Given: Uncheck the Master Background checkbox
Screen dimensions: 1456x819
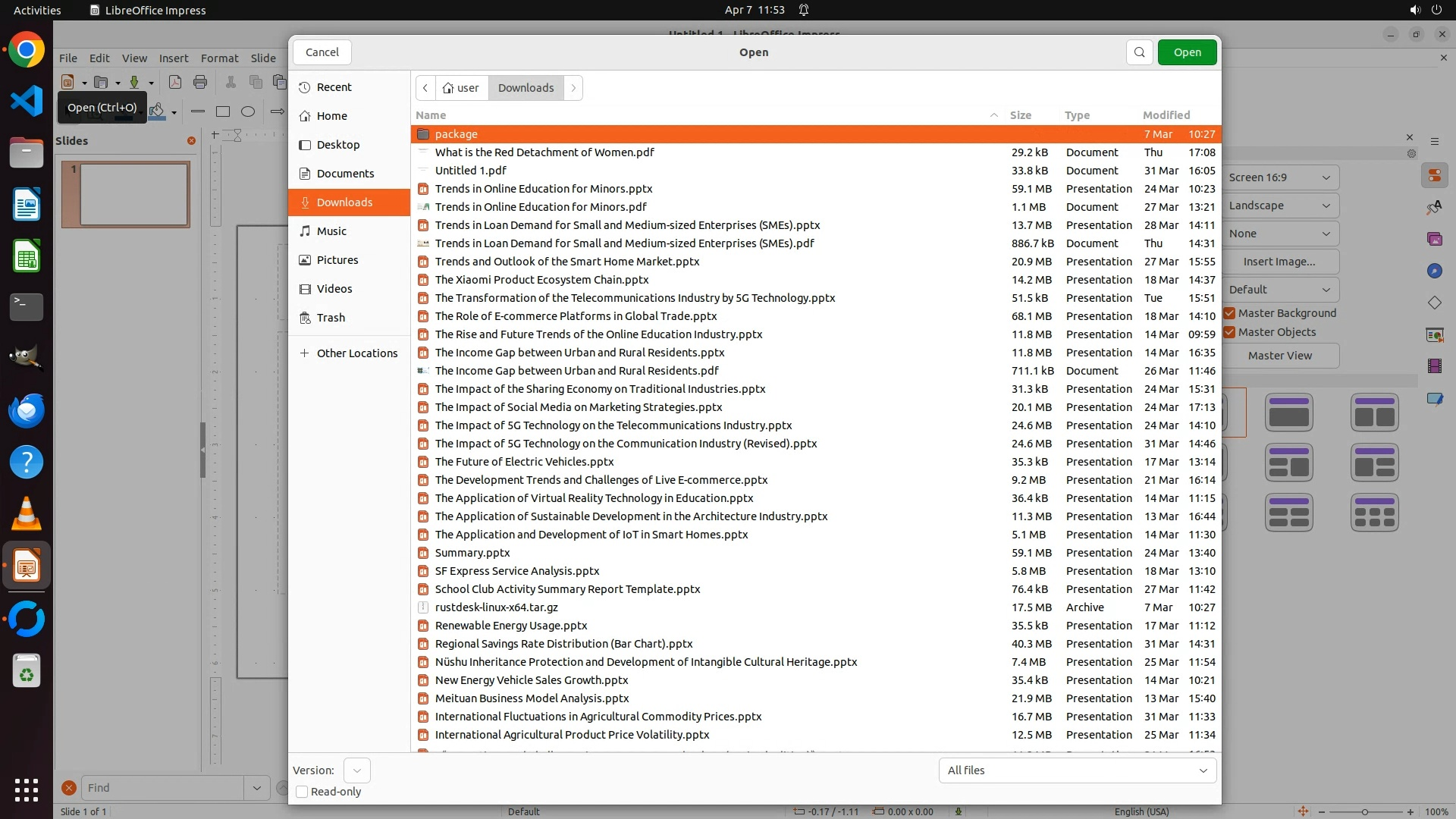Looking at the screenshot, I should [1230, 313].
